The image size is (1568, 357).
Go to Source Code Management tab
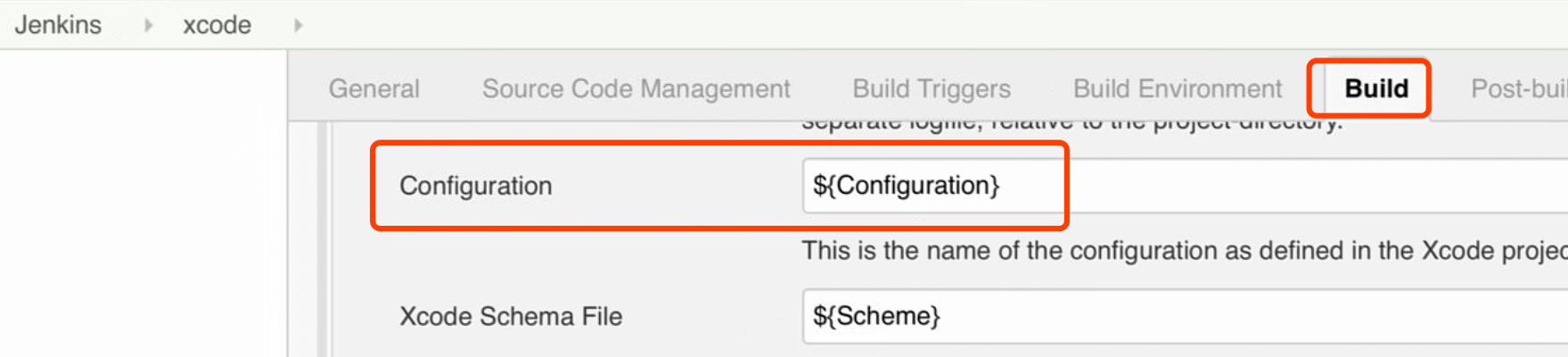click(x=636, y=88)
